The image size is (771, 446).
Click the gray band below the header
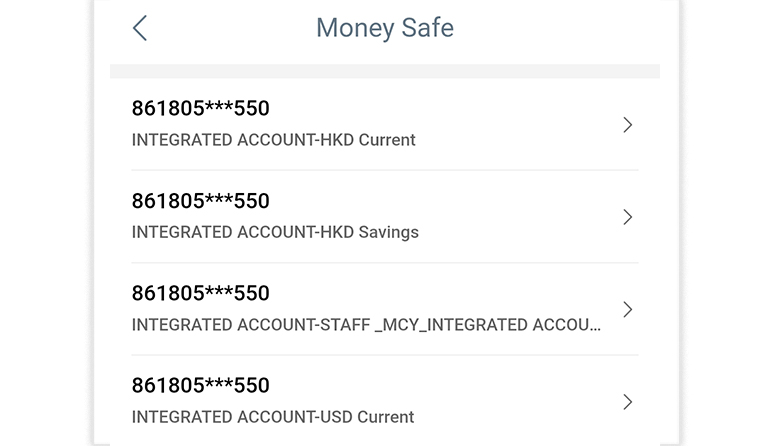(385, 71)
